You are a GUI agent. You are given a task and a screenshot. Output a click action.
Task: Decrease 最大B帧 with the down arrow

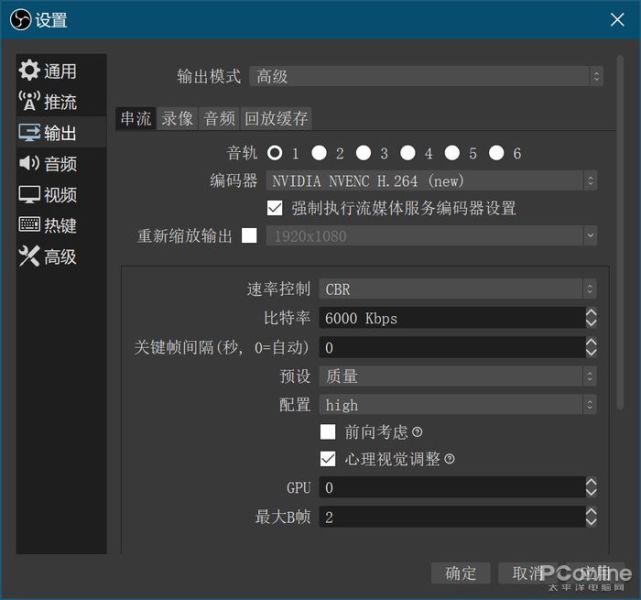click(591, 522)
